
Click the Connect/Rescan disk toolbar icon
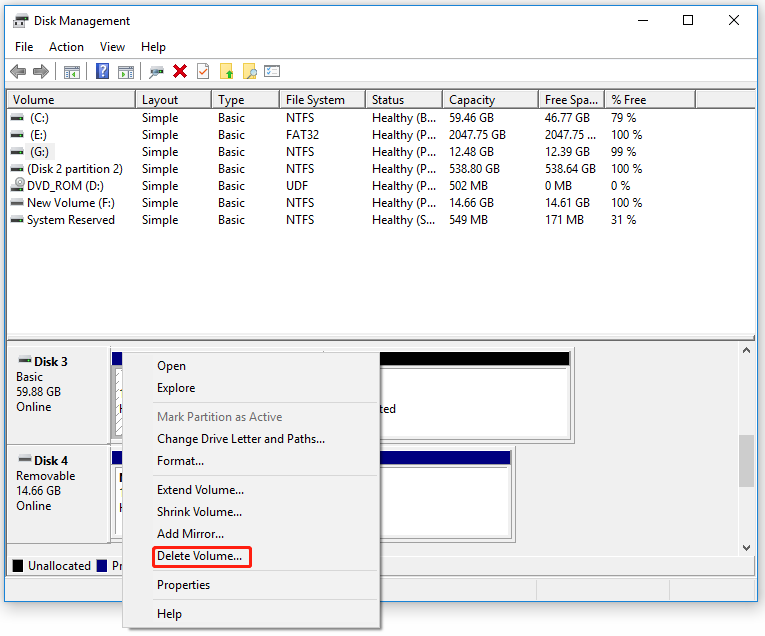[156, 72]
